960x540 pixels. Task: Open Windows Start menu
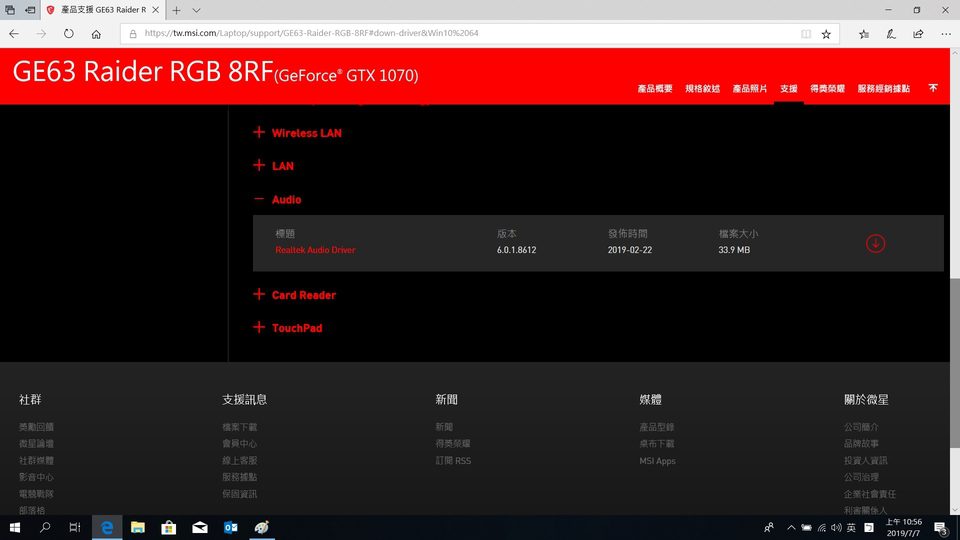(x=15, y=527)
